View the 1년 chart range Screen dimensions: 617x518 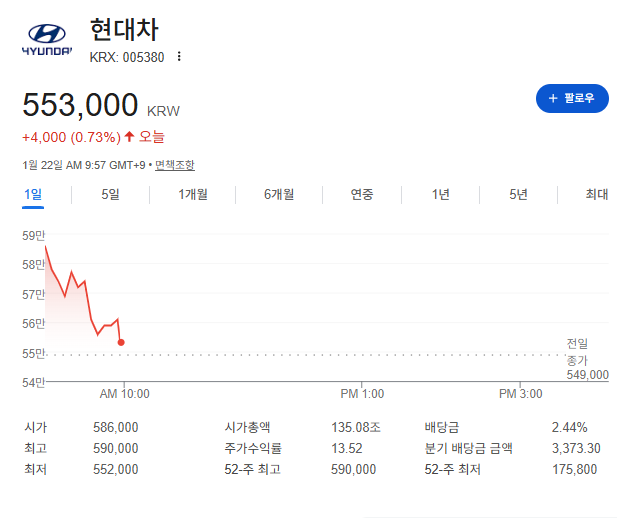tap(440, 195)
